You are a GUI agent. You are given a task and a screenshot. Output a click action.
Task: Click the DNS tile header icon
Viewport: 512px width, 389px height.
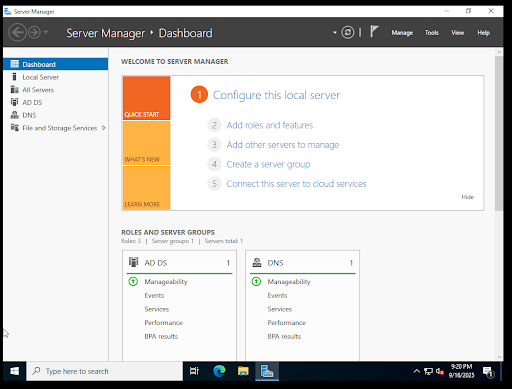tap(257, 263)
